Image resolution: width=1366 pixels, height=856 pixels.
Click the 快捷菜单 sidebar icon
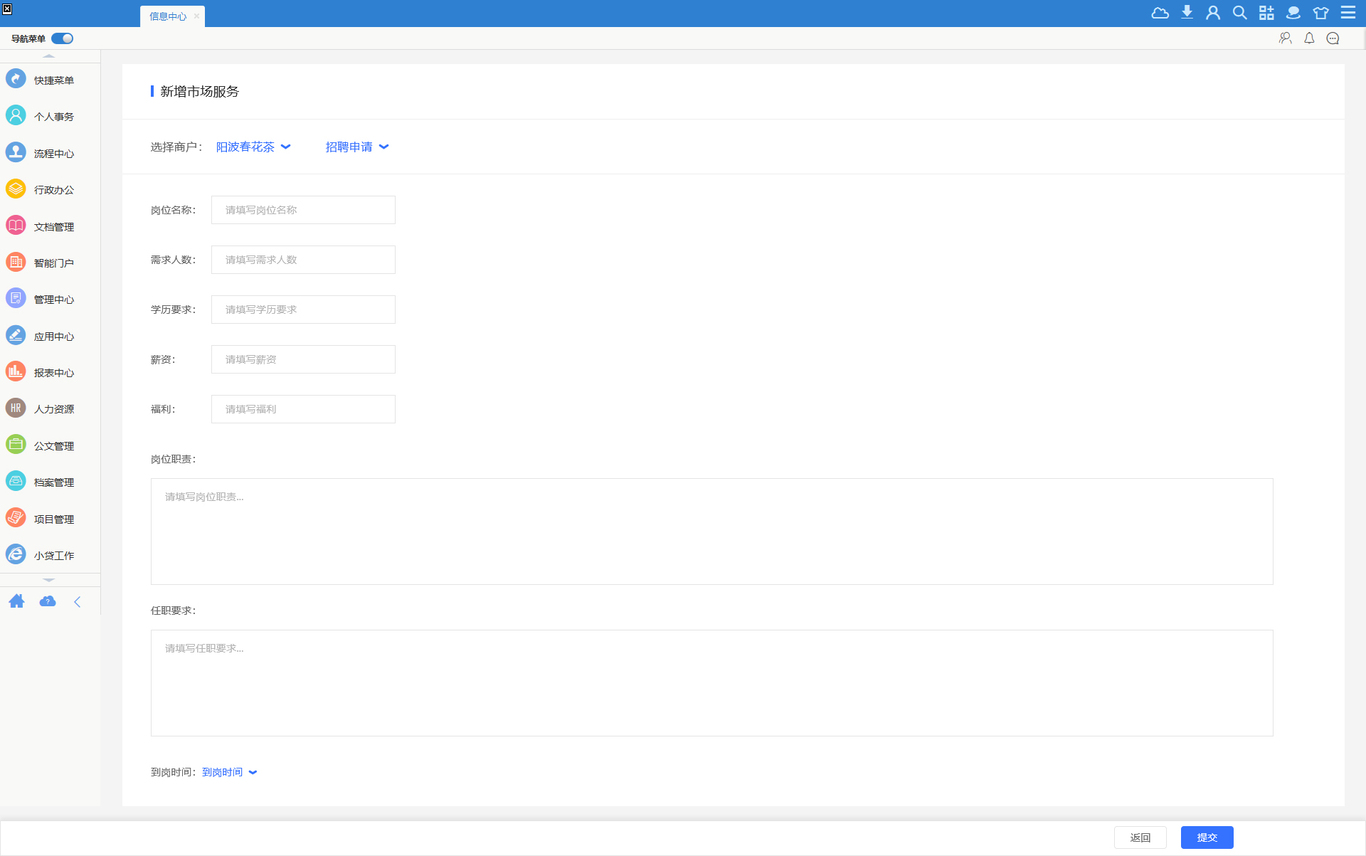click(16, 79)
